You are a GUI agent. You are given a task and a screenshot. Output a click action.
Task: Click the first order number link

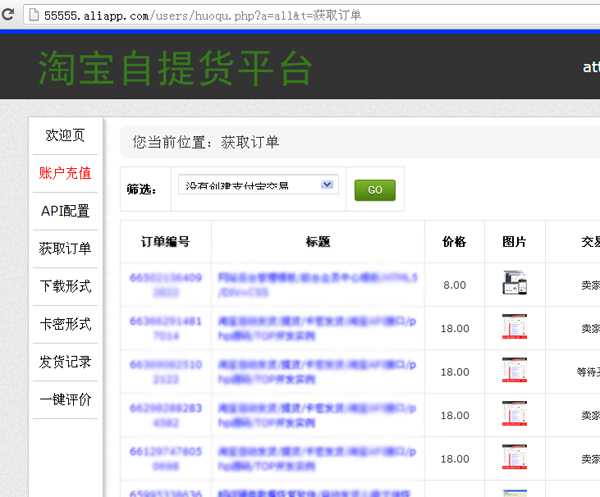166,285
